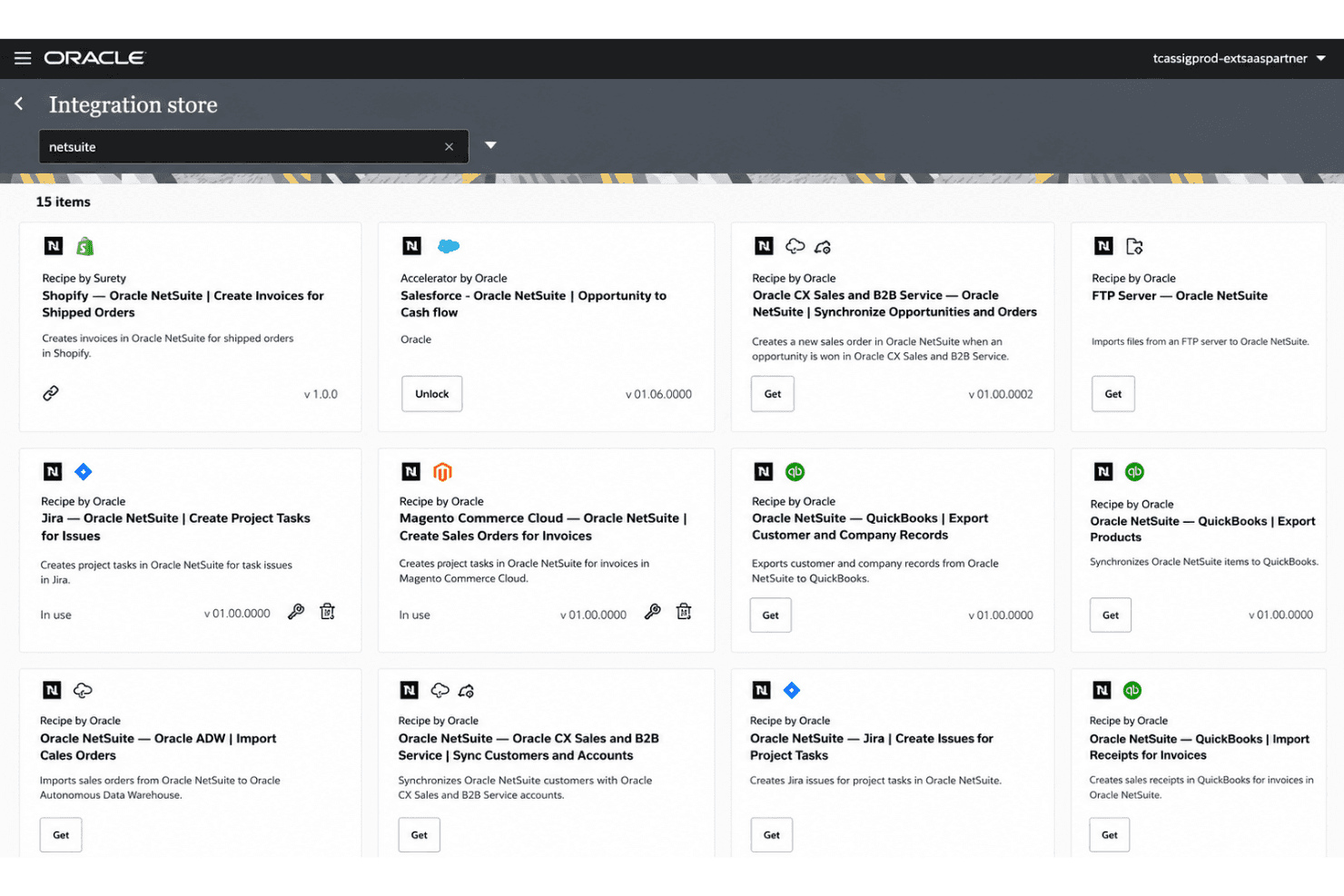Go back using the left arrow
The height and width of the screenshot is (896, 1344).
pos(19,104)
